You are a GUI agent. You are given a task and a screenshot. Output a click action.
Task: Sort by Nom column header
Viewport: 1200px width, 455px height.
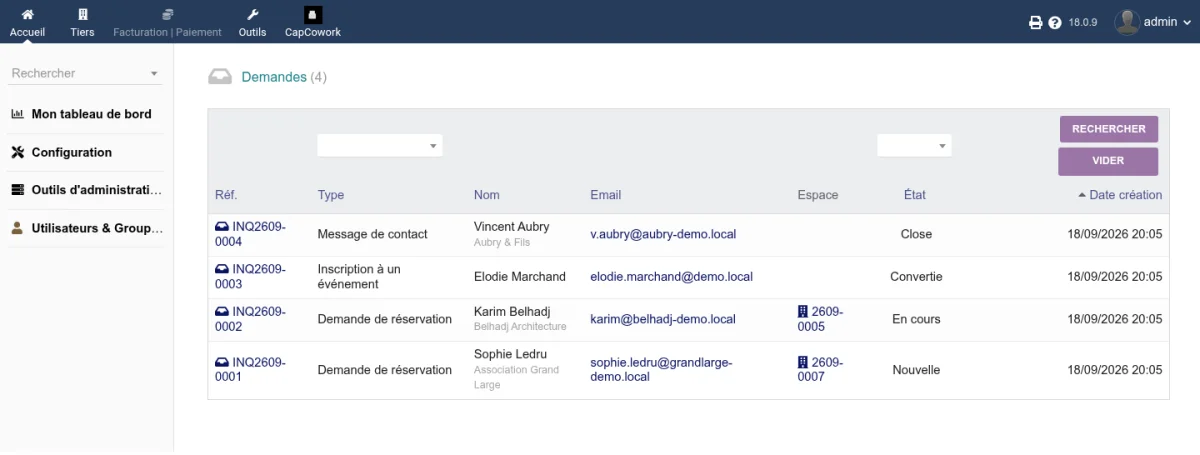tap(487, 195)
